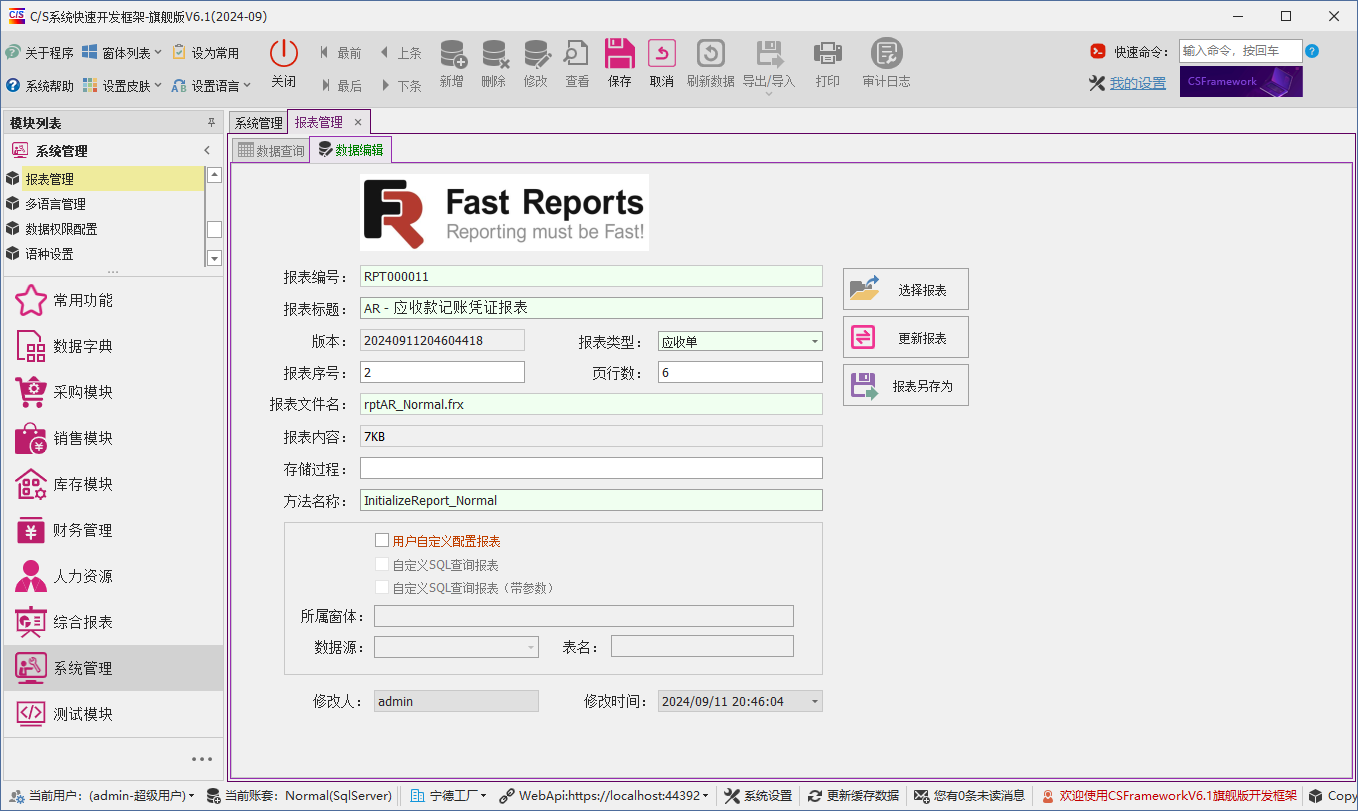This screenshot has height=811, width=1358.
Task: Open 系统帮助 system help
Action: click(40, 86)
